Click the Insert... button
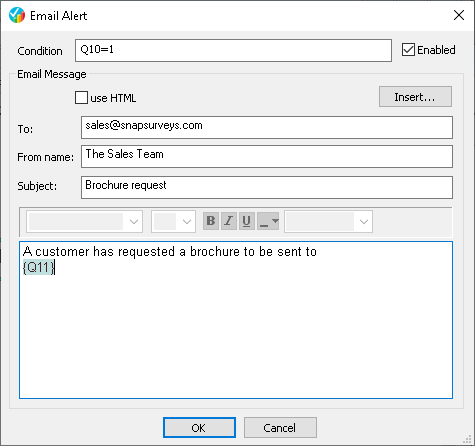The image size is (475, 446). pos(415,97)
